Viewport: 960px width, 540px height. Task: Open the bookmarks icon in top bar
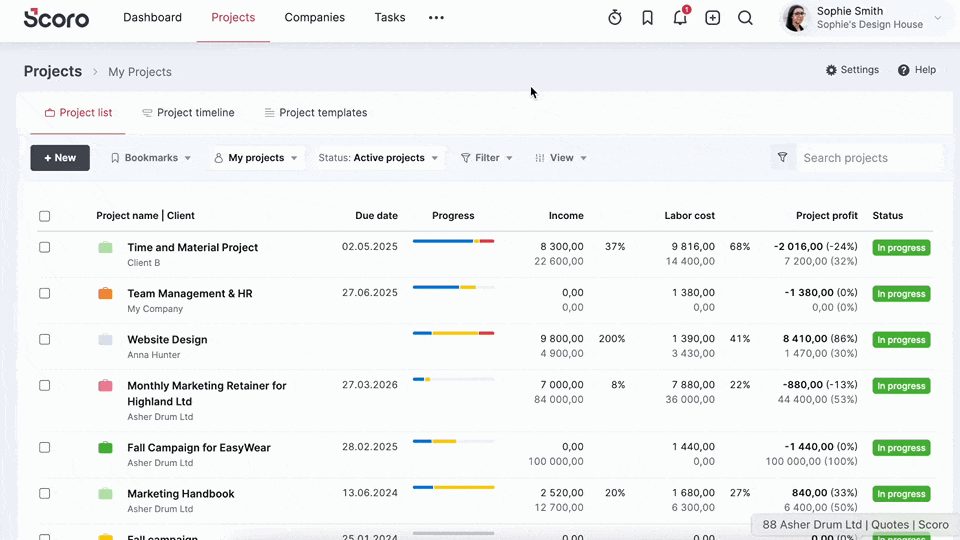(x=647, y=18)
